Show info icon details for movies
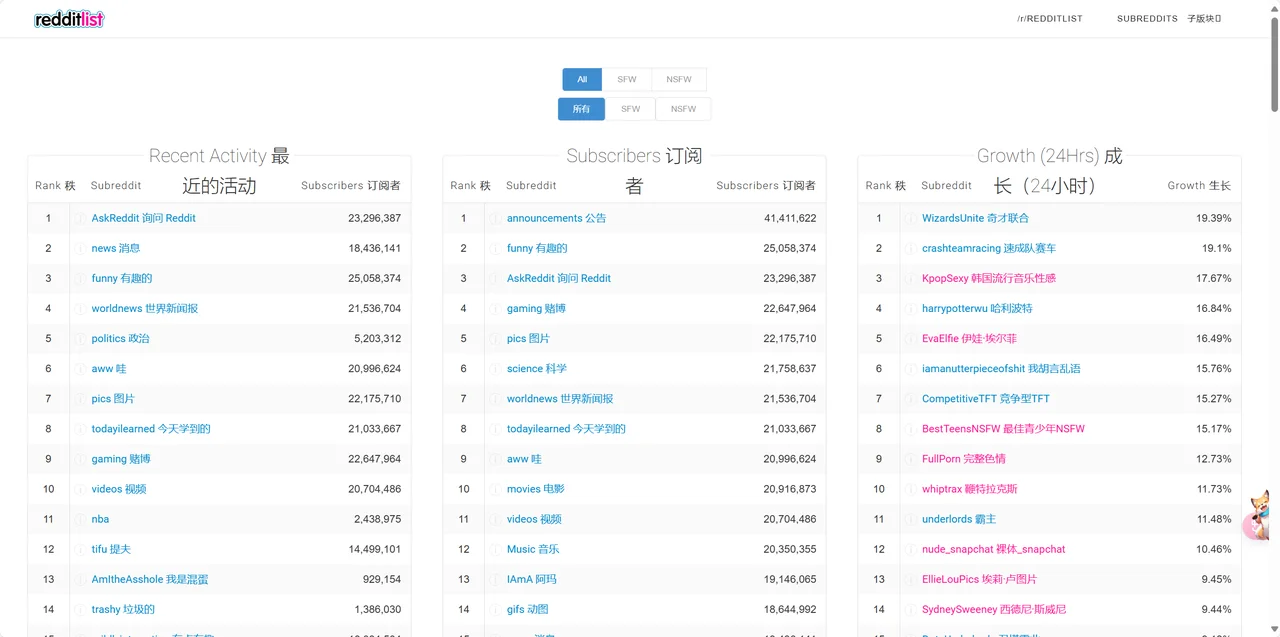The image size is (1280, 637). [495, 489]
